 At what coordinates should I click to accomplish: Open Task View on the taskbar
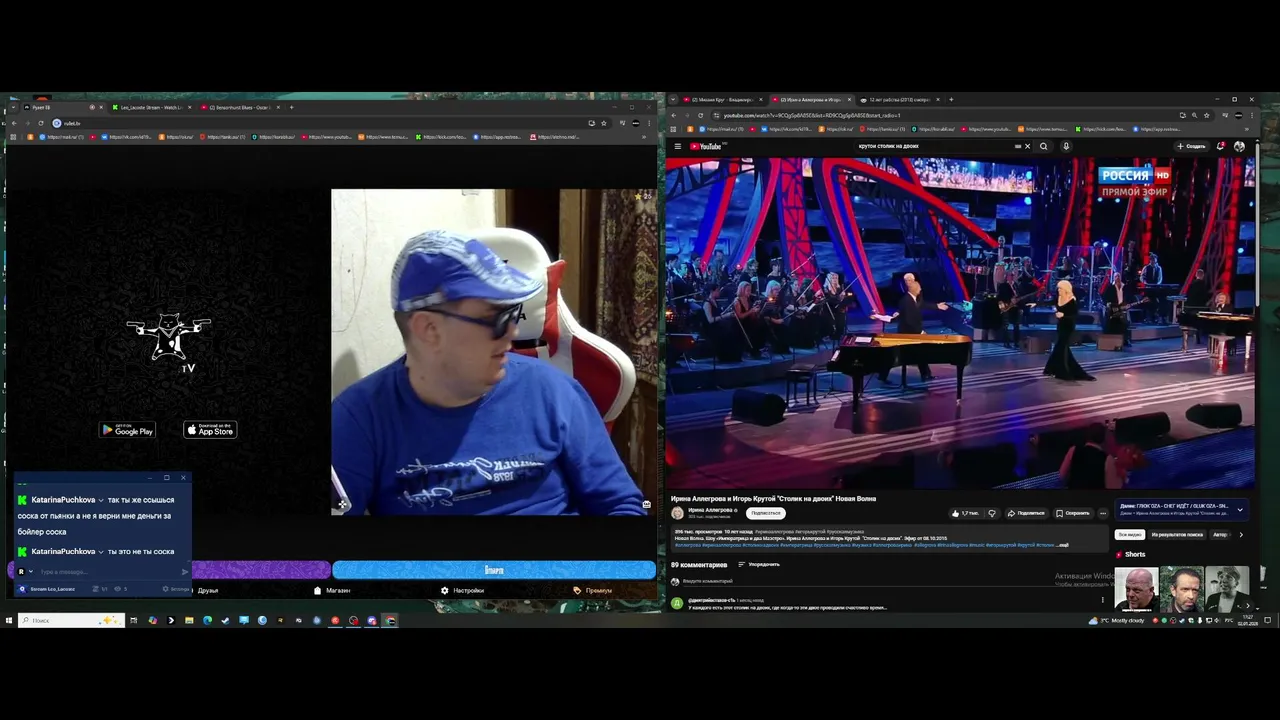click(x=133, y=620)
